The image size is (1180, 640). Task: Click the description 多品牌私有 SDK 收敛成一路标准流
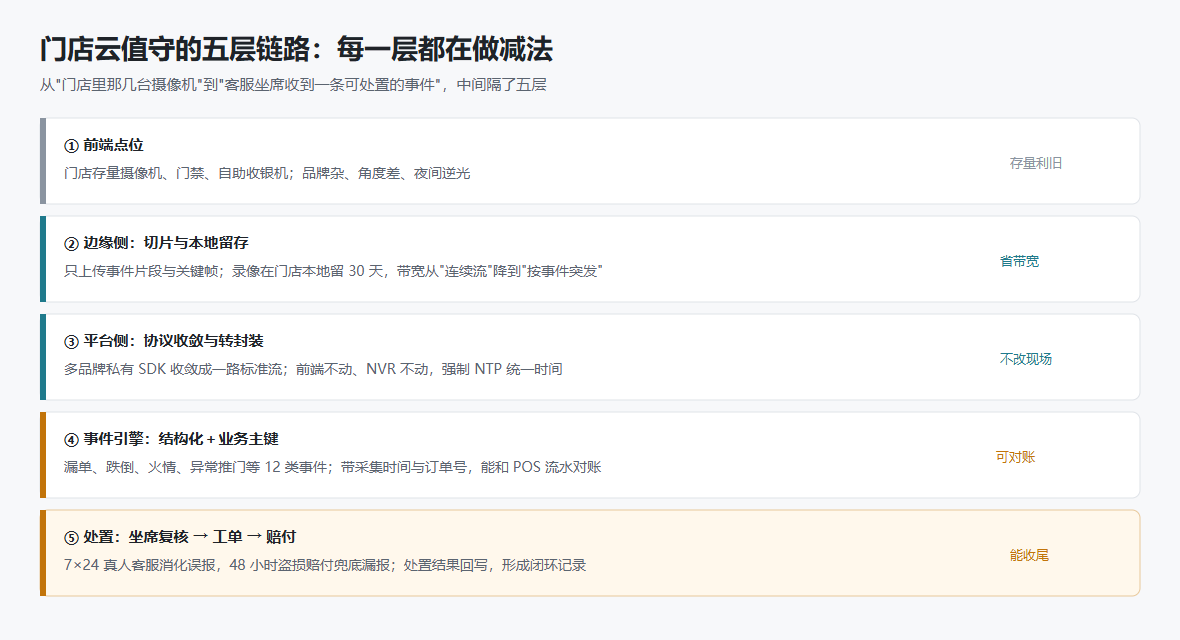(x=313, y=369)
